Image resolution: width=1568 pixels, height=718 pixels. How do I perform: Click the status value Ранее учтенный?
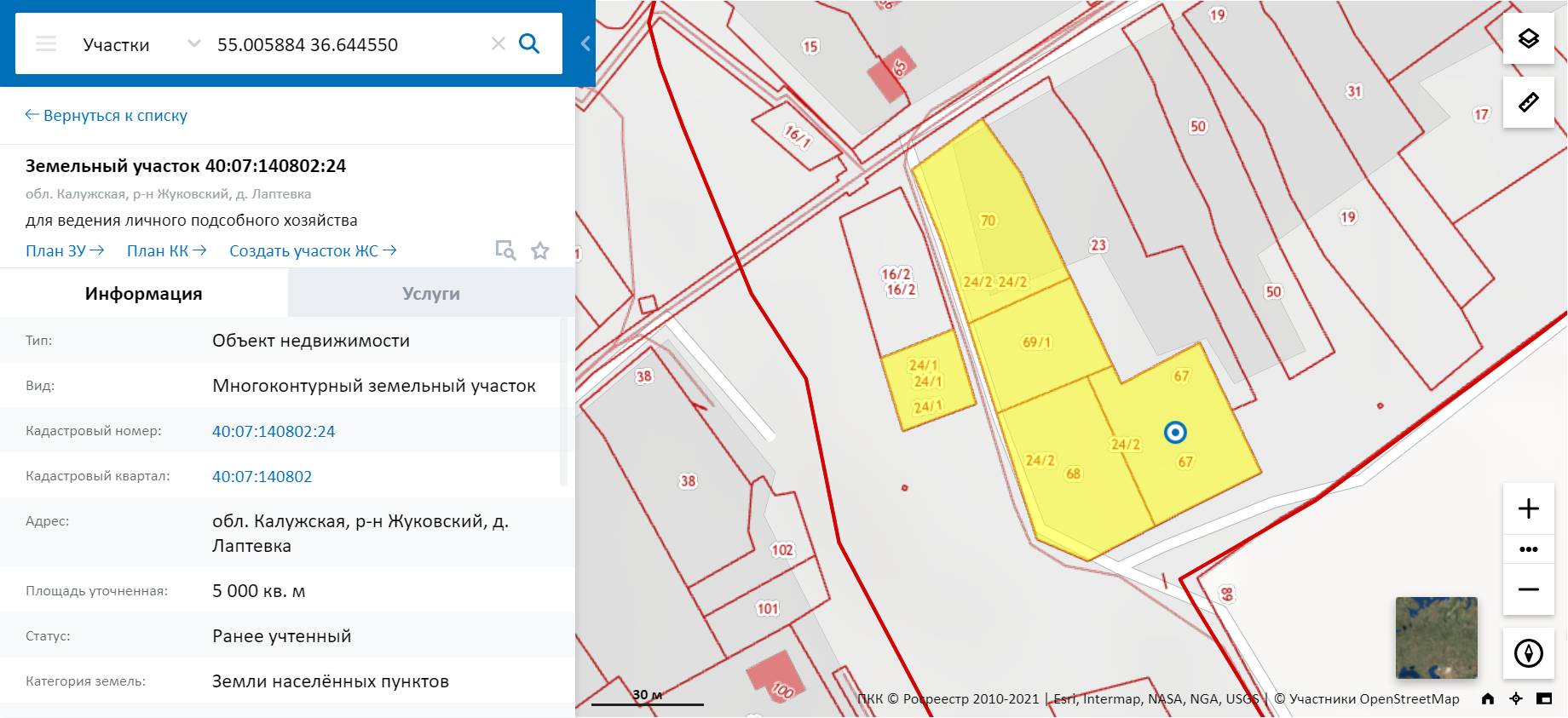coord(282,636)
